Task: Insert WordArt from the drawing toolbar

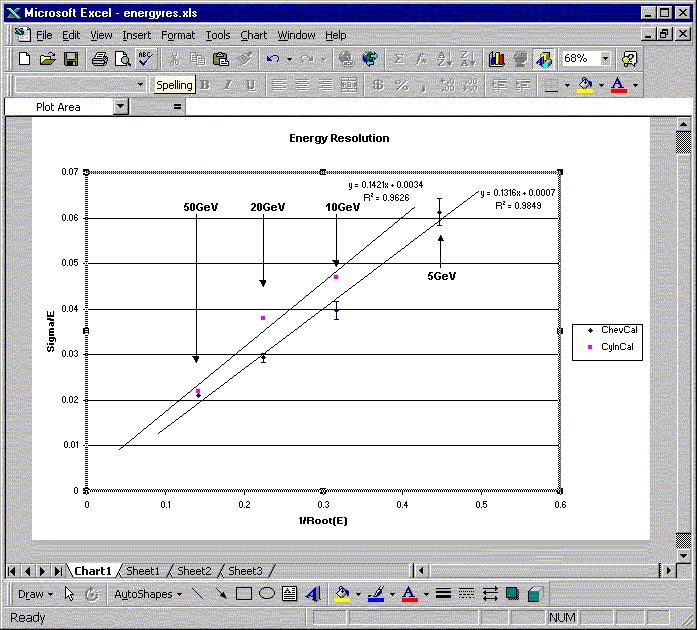Action: 313,594
